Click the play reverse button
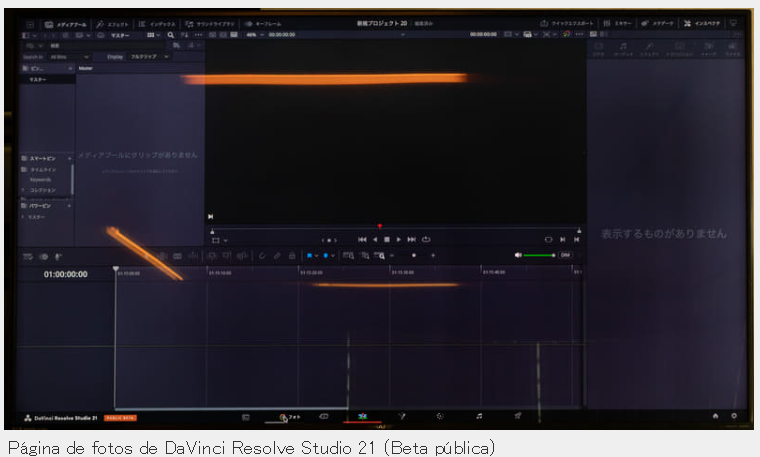Image resolution: width=760 pixels, height=457 pixels. (x=375, y=239)
